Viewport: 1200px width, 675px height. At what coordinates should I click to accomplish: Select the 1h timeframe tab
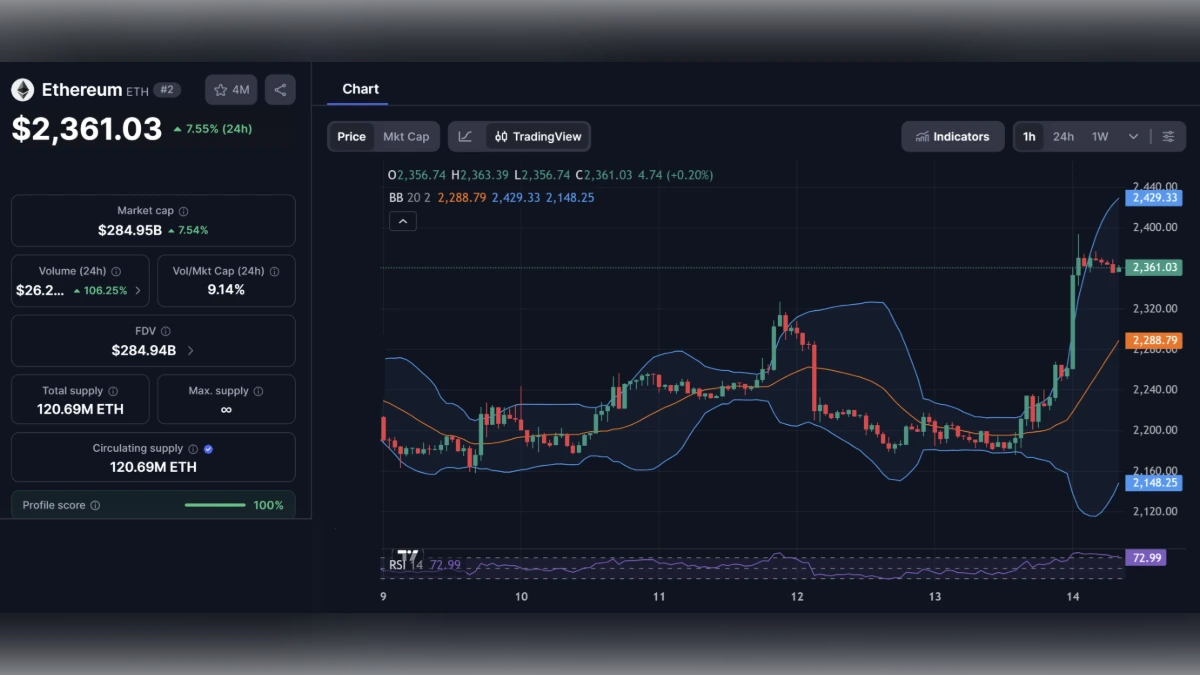1029,136
